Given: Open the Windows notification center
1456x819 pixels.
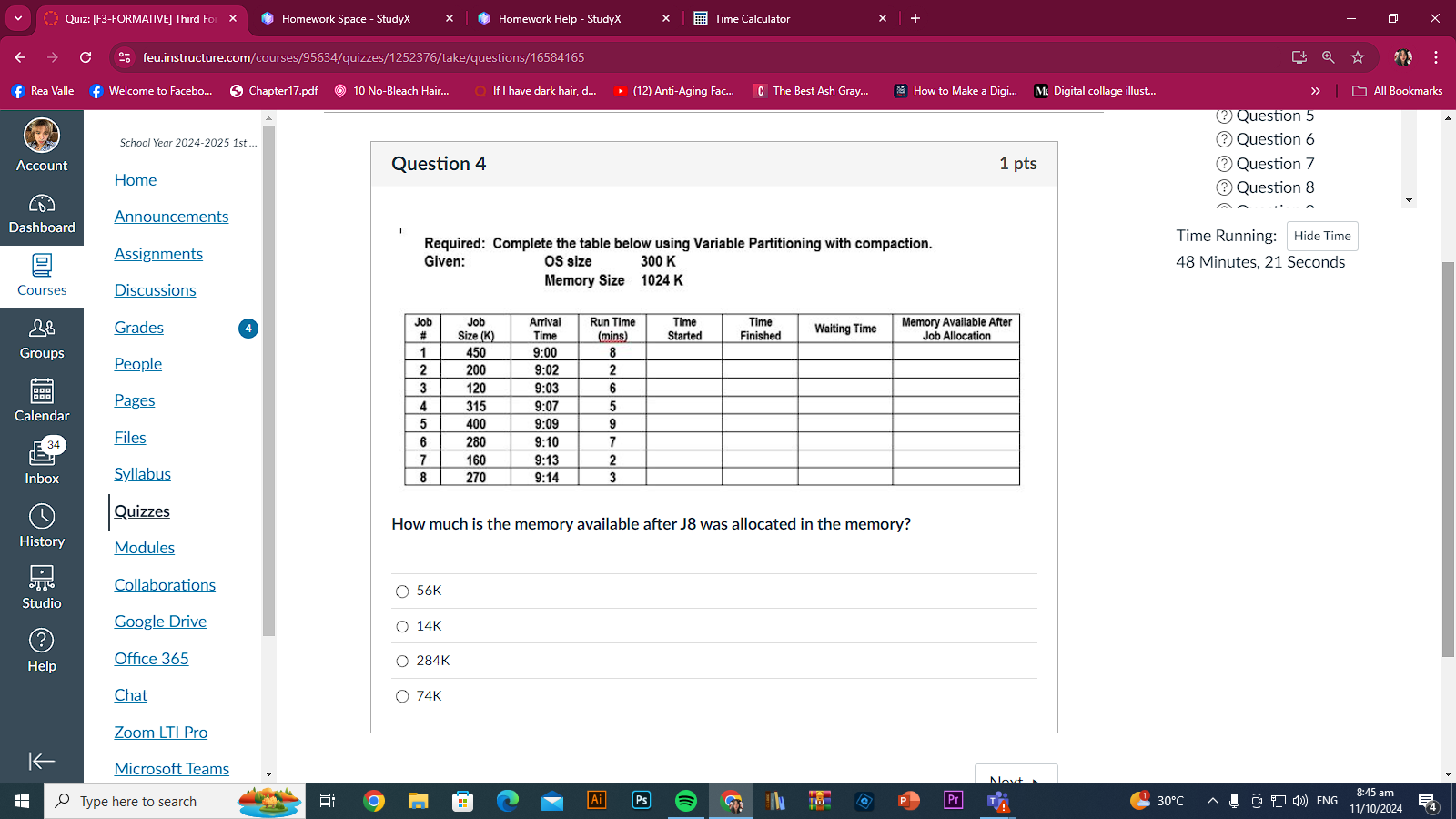Looking at the screenshot, I should point(1428,801).
